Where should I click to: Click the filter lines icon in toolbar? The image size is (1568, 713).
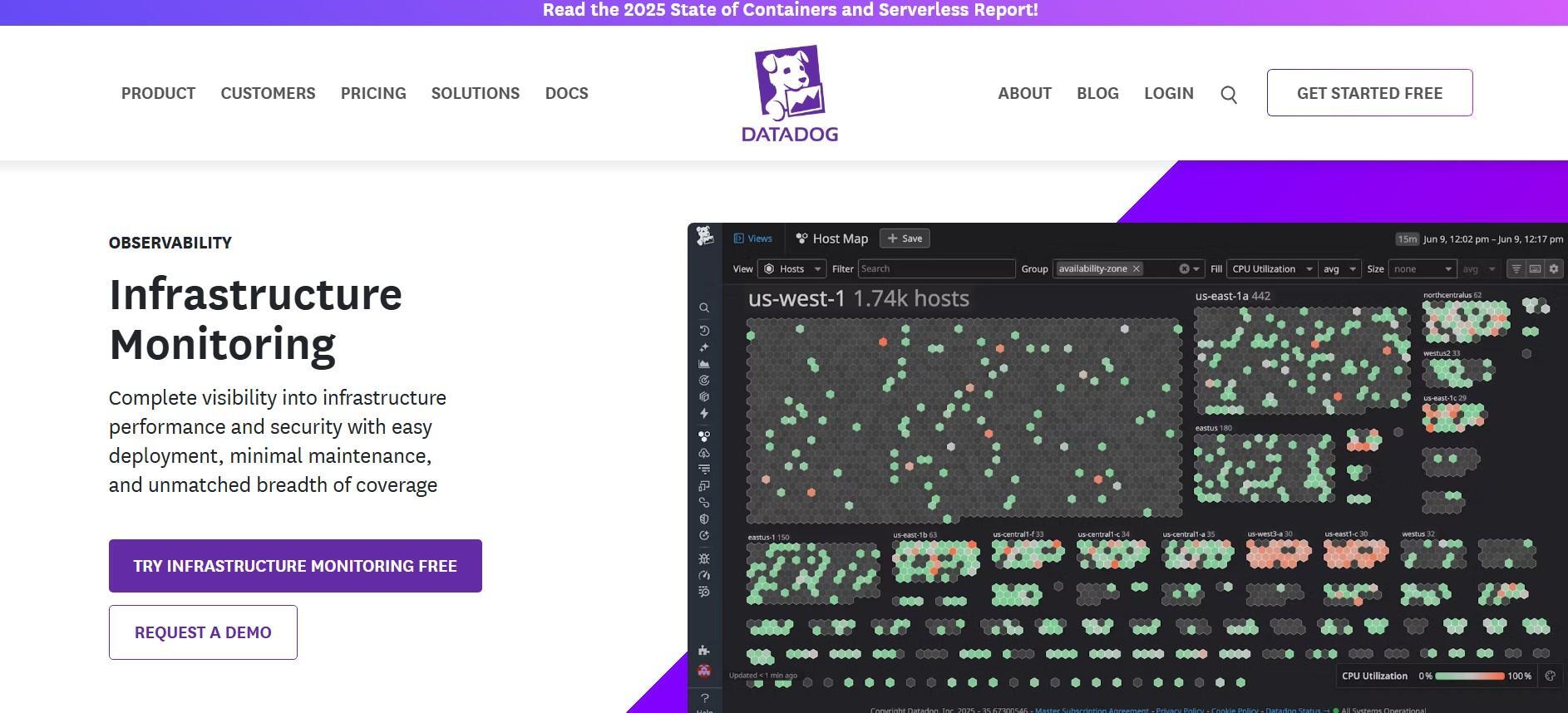1516,268
